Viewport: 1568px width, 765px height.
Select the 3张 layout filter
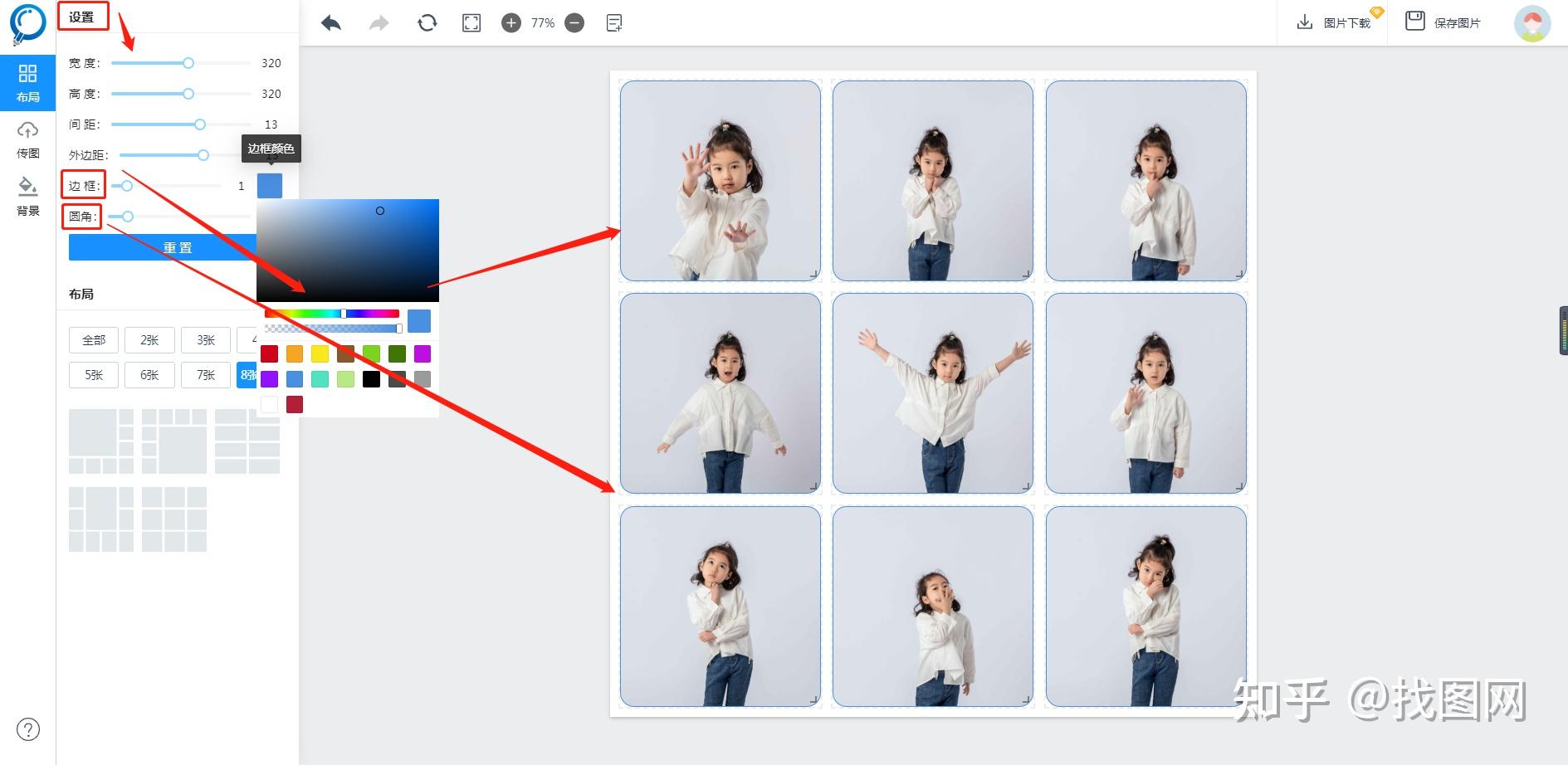[x=206, y=340]
